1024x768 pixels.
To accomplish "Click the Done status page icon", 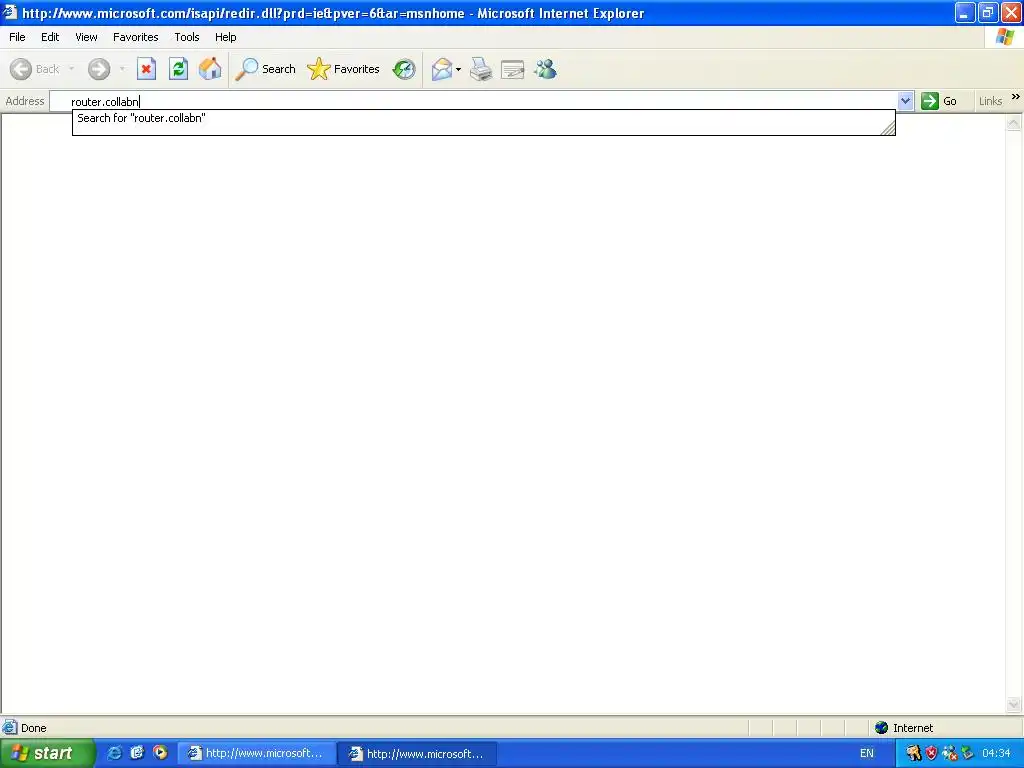I will click(x=10, y=728).
